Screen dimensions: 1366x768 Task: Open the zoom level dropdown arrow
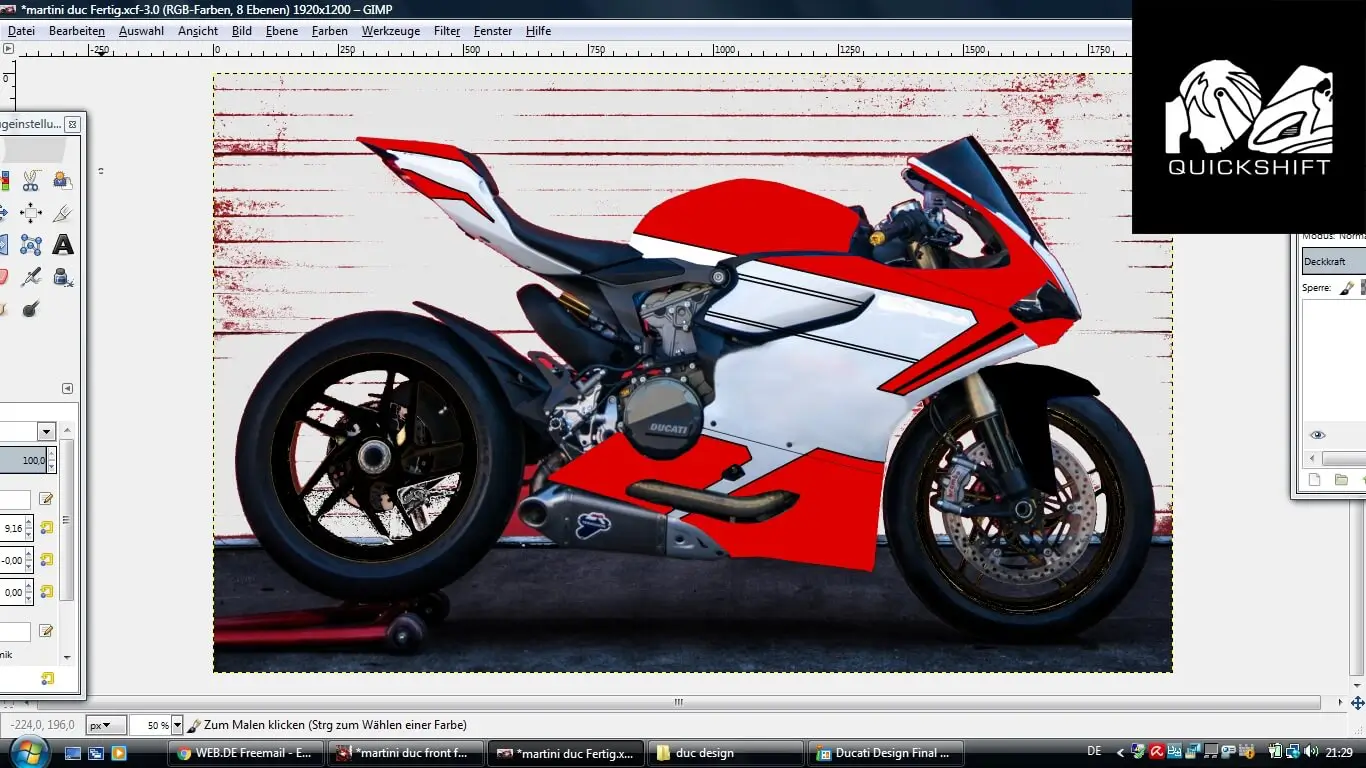tap(177, 725)
